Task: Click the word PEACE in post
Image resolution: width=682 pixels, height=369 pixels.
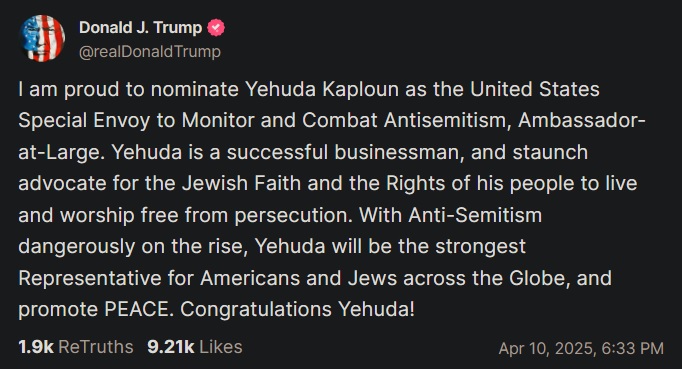Action: 138,309
